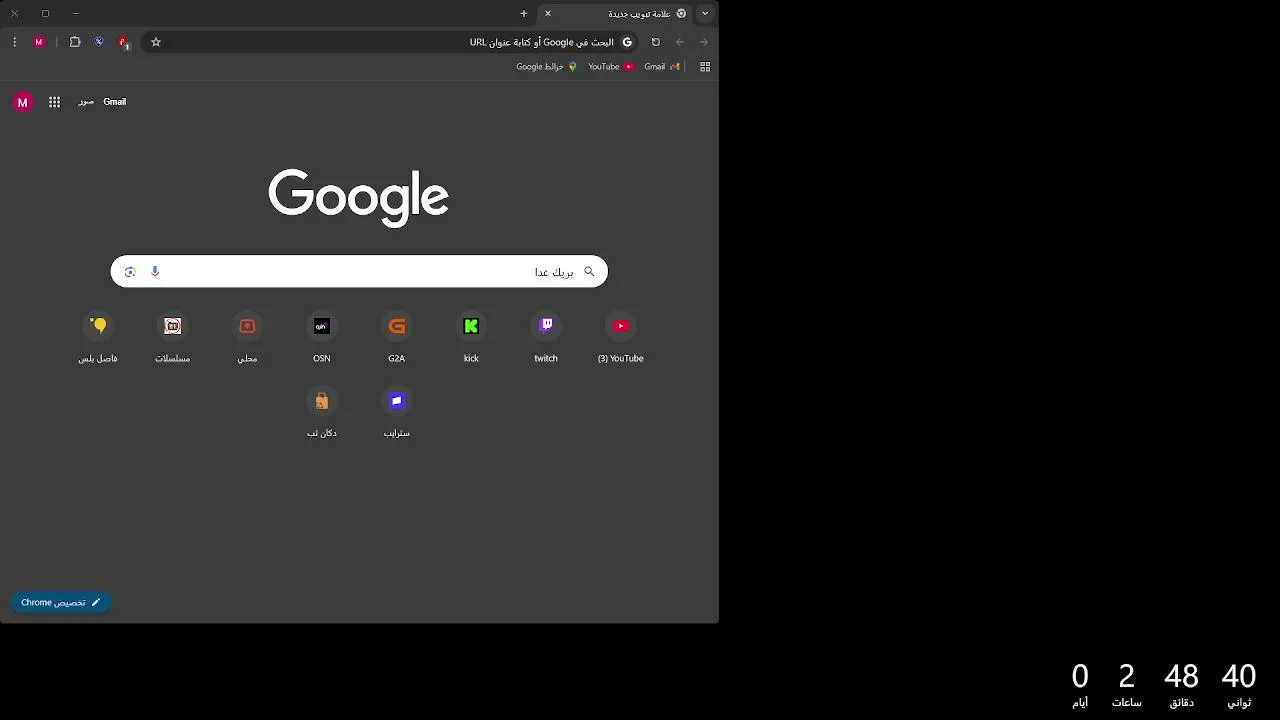Focus the Chrome address bar URL field
Viewport: 1280px width, 720px height.
[390, 42]
